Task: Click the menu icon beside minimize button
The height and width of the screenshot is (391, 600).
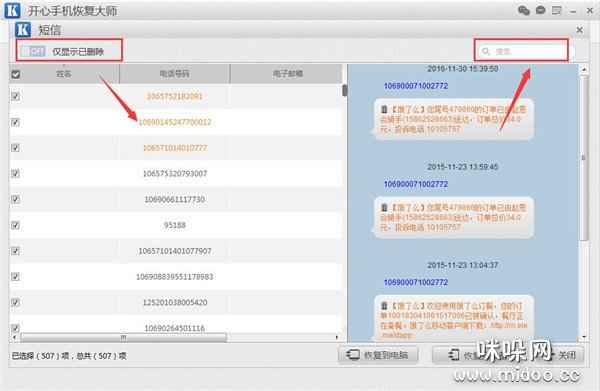Action: click(556, 11)
